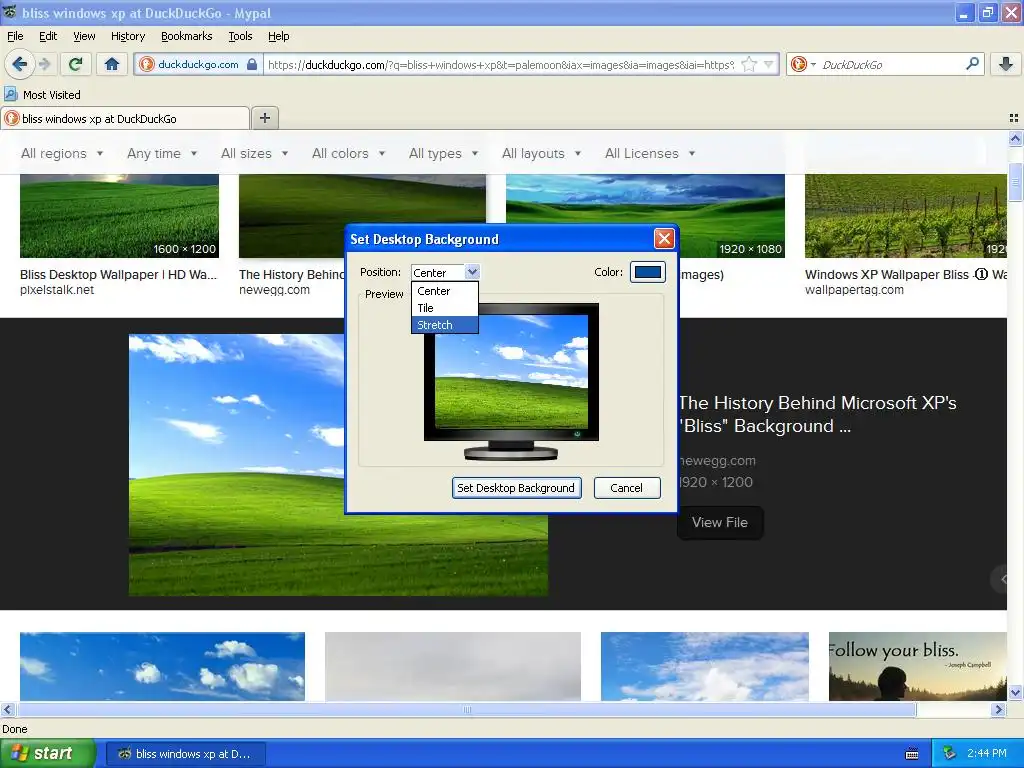
Task: Switch to the bliss windows xp tab
Action: point(125,118)
